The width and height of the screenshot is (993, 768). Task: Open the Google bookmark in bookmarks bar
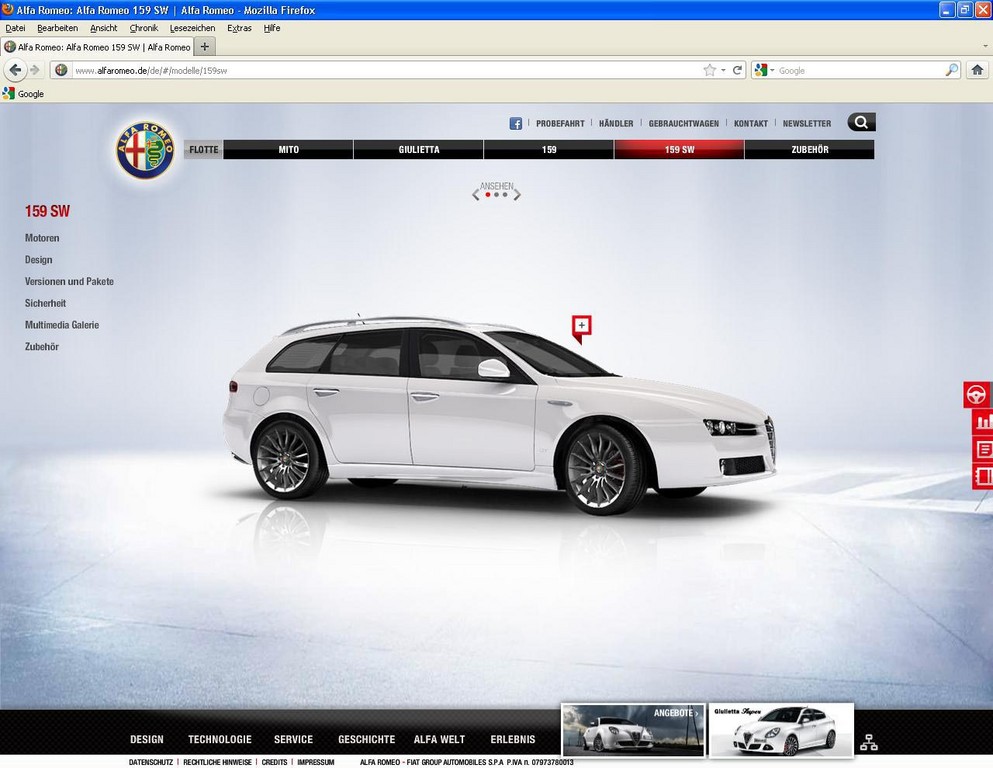tap(23, 94)
